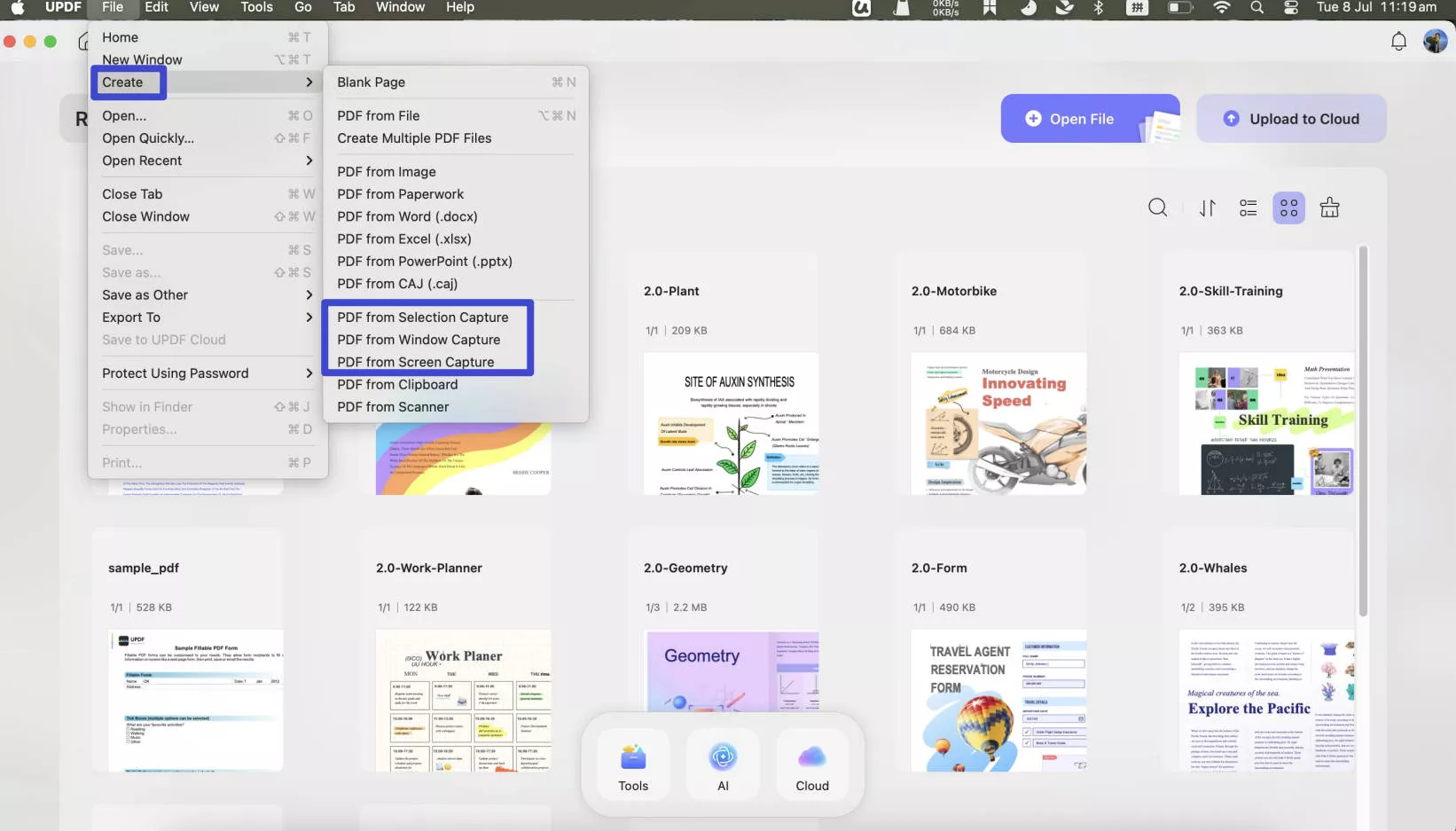Click the Open File button
Viewport: 1456px width, 831px height.
tap(1089, 118)
